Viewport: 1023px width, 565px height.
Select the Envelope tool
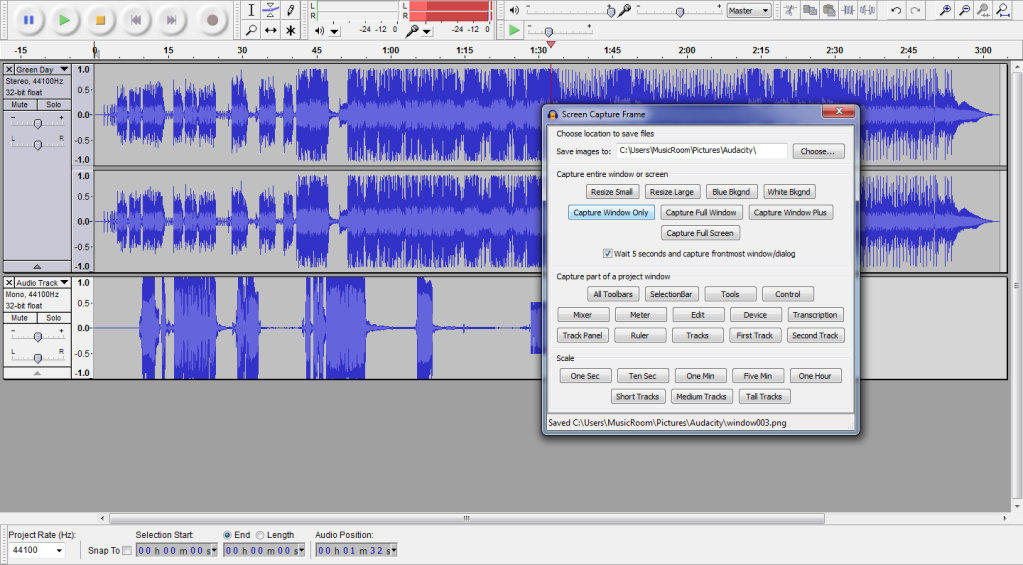[x=271, y=10]
